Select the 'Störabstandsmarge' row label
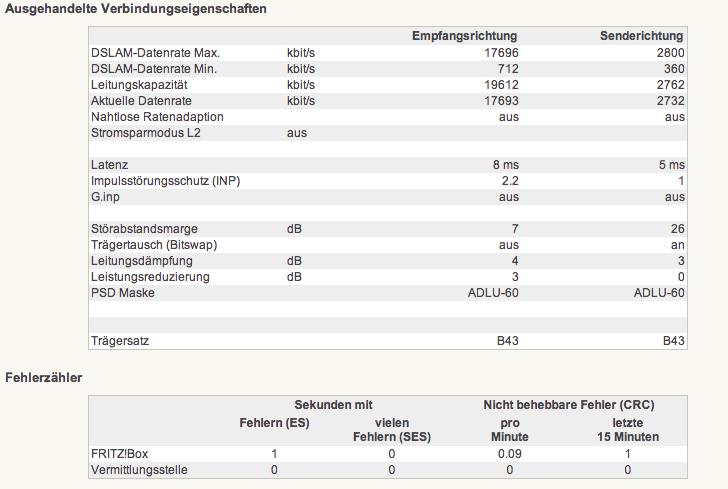This screenshot has width=728, height=489. (144, 229)
